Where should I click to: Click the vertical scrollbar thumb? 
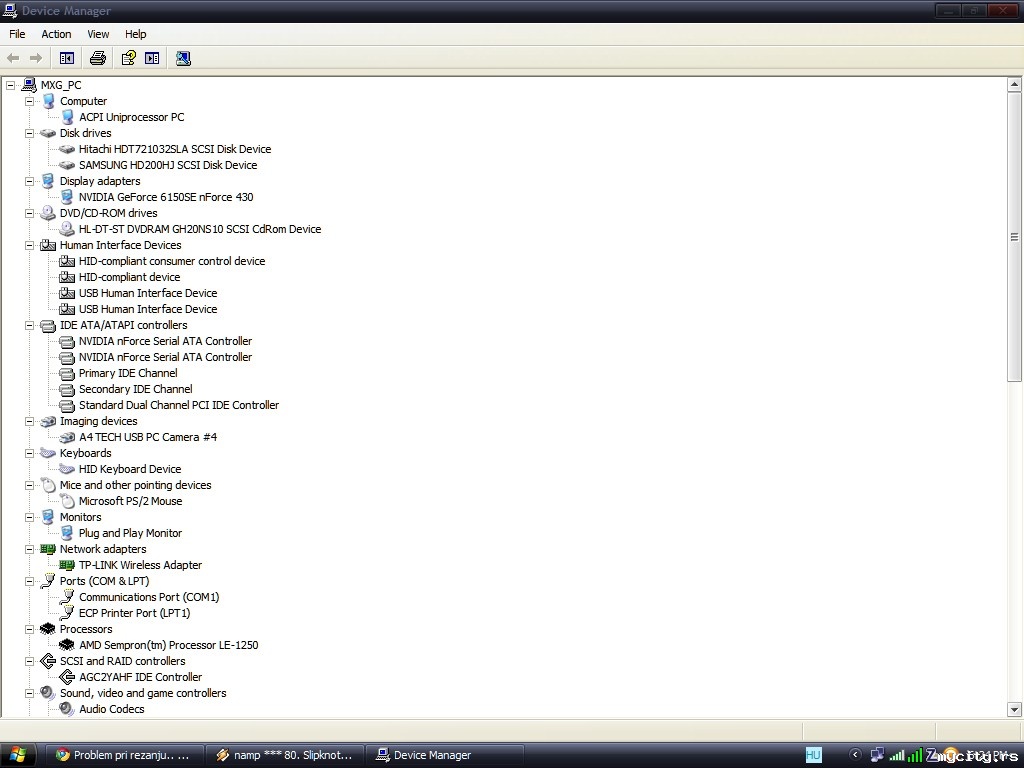1014,236
